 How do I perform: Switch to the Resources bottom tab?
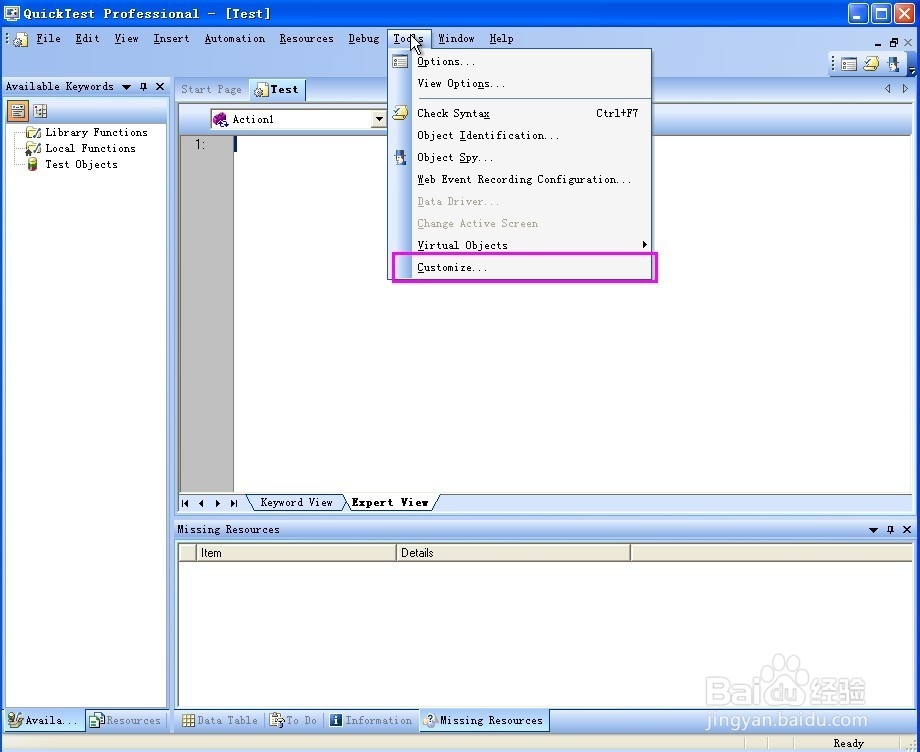[126, 720]
